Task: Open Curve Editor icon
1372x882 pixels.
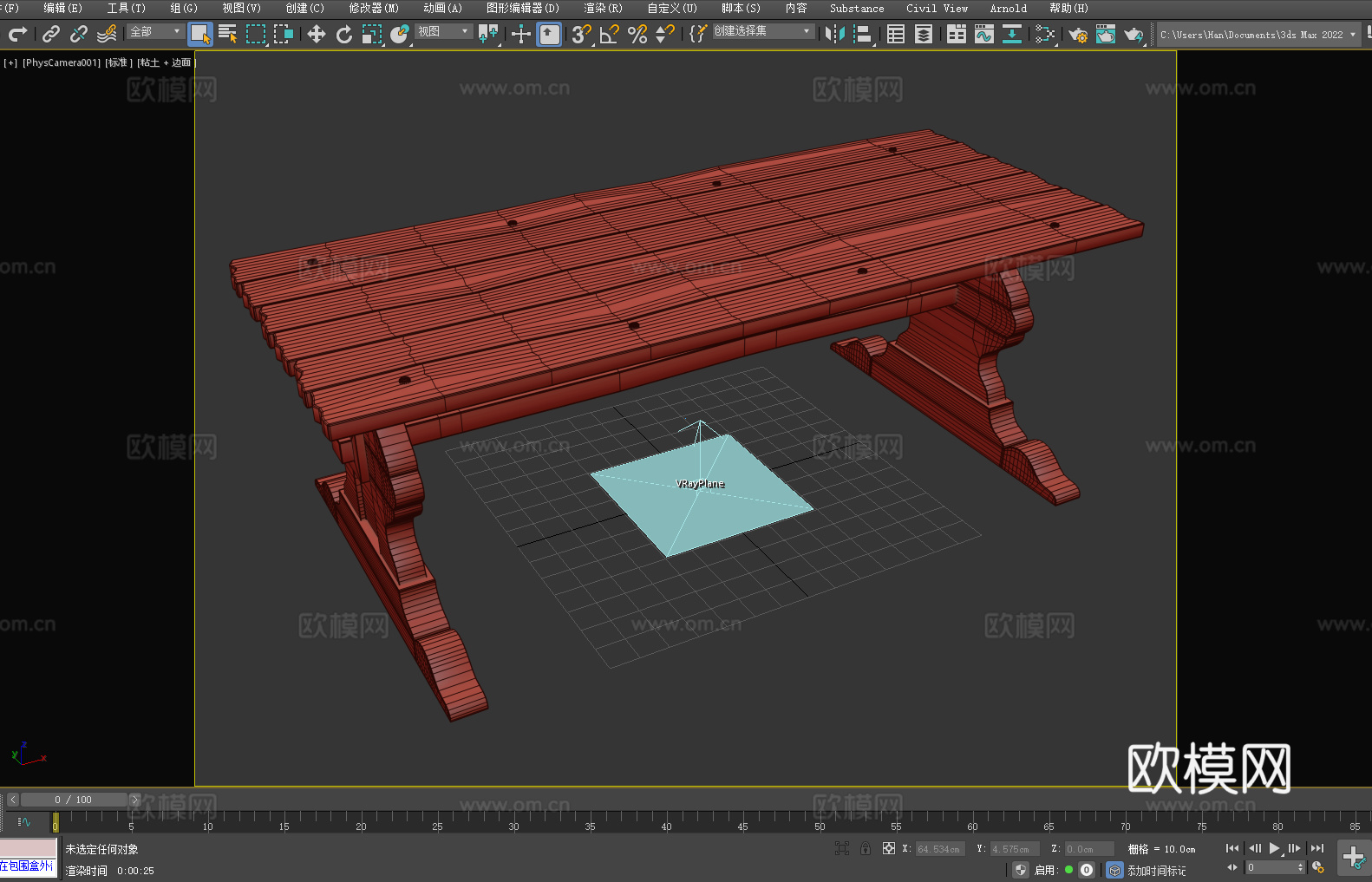Action: click(984, 34)
